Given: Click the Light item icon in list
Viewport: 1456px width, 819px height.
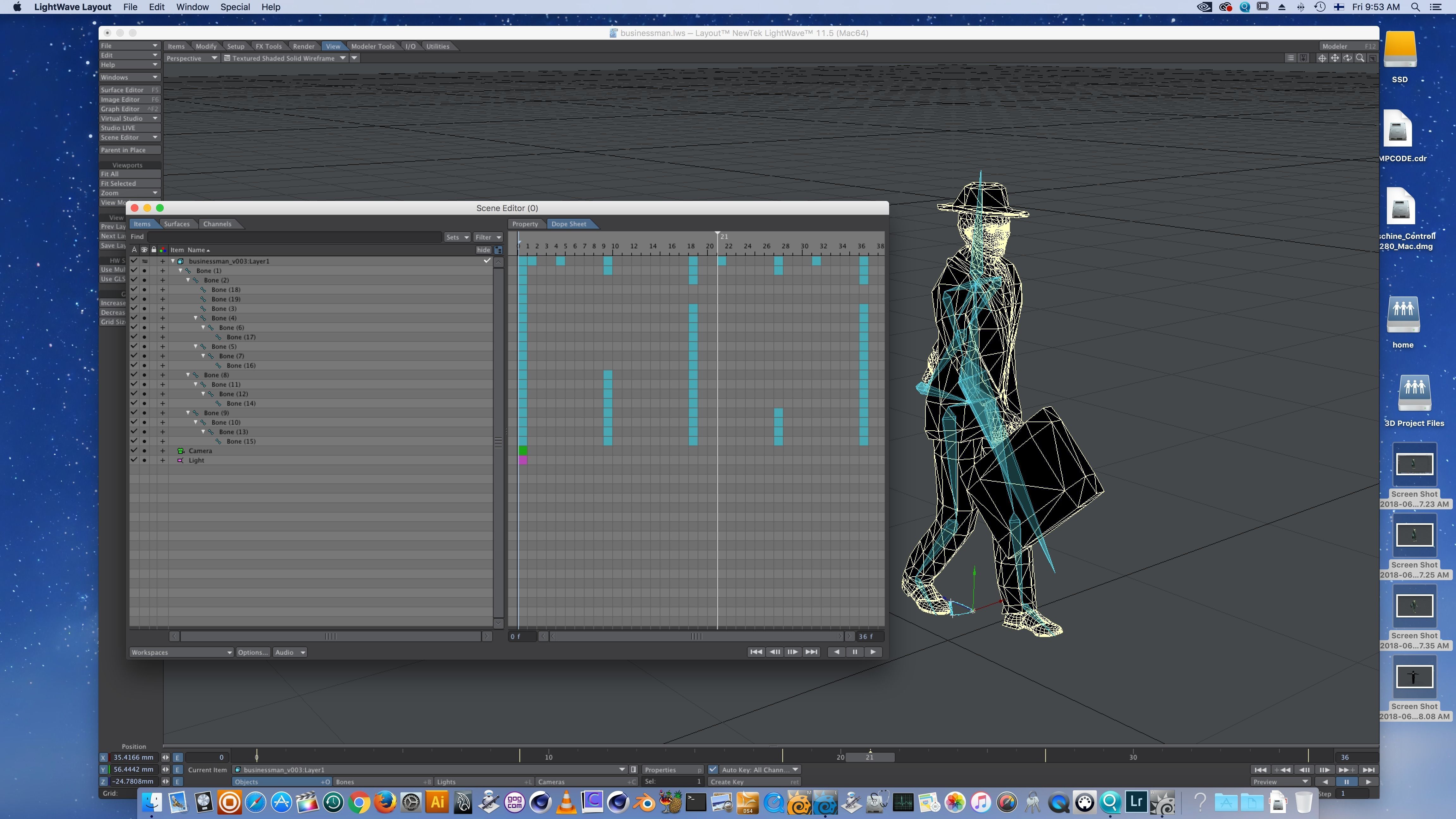Looking at the screenshot, I should (x=180, y=461).
